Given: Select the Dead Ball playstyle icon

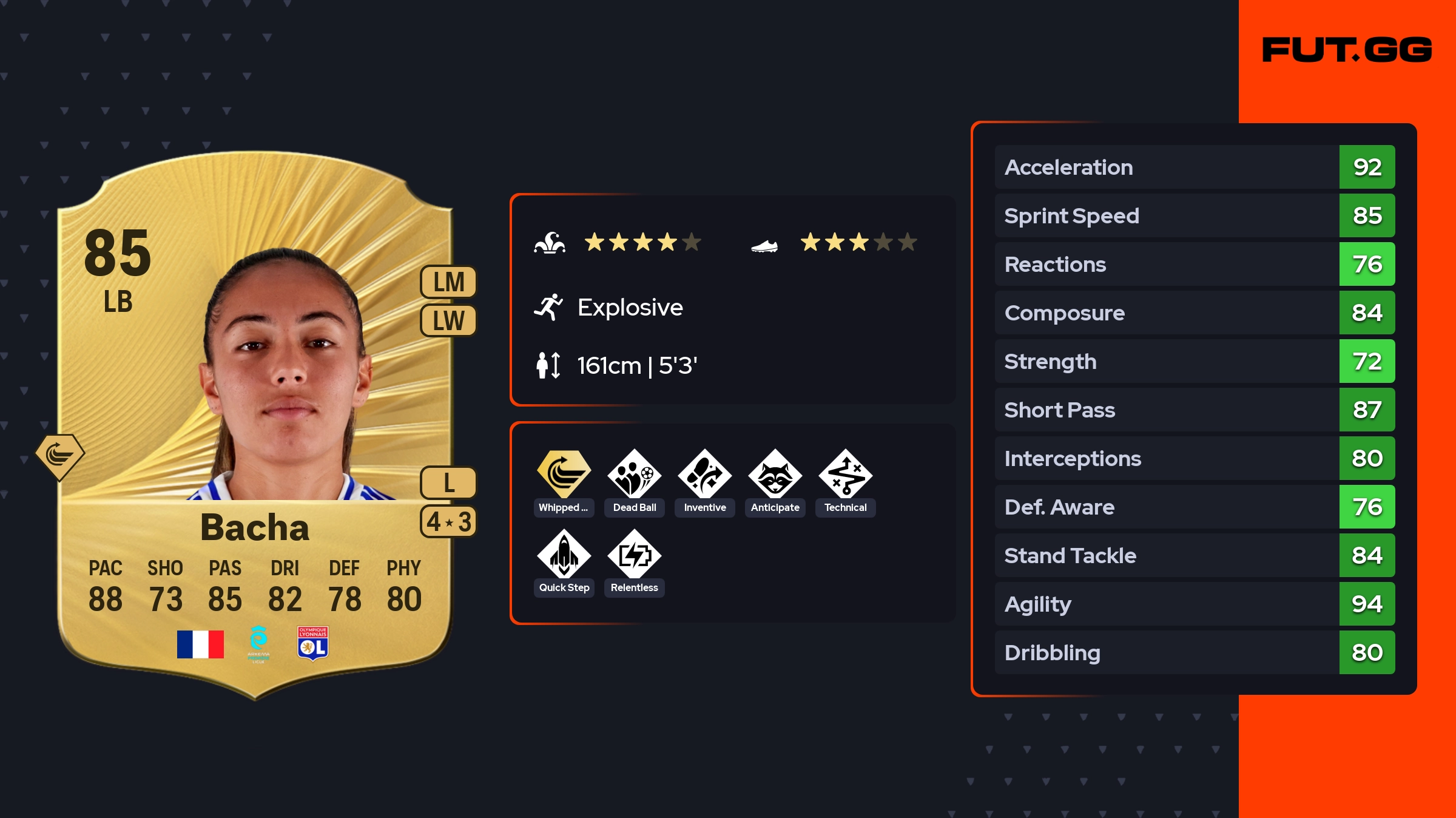Looking at the screenshot, I should 634,474.
